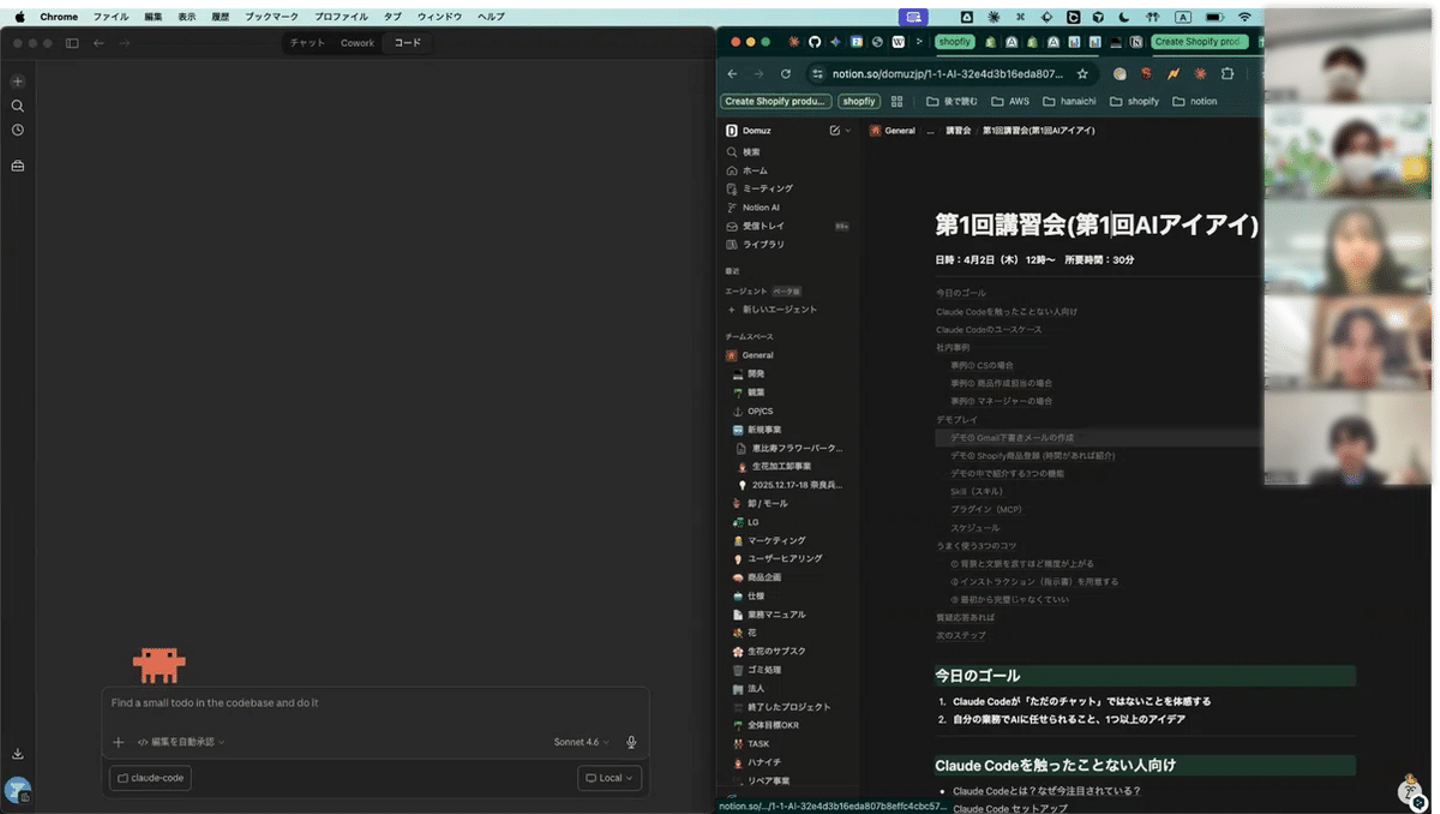The height and width of the screenshot is (814, 1440).
Task: Click the microphone icon in prompt box
Action: (x=631, y=742)
